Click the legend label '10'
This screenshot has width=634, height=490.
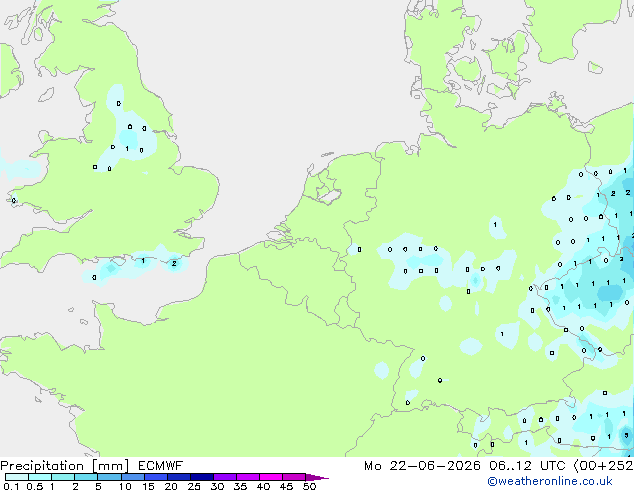125,486
